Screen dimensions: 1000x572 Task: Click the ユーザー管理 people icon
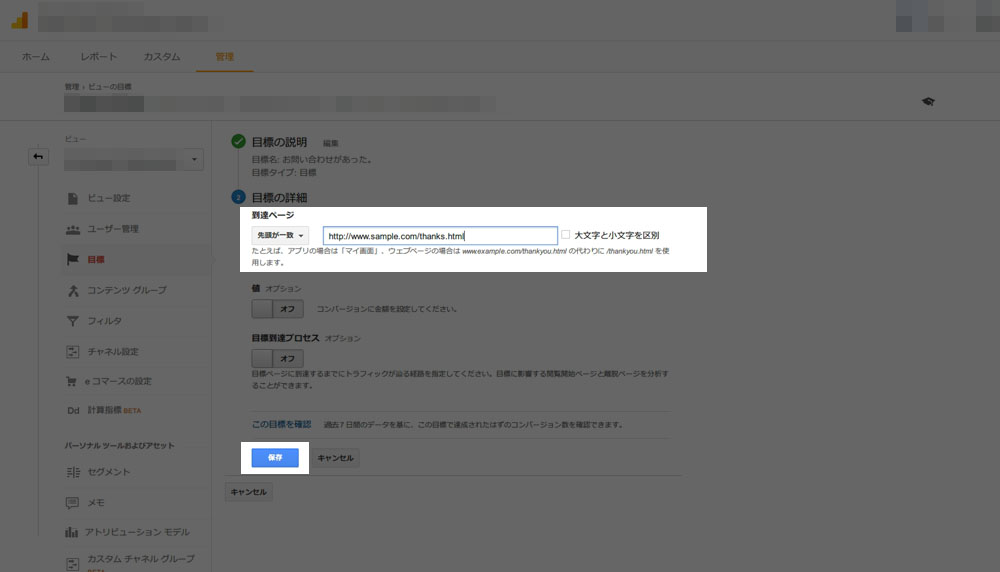[73, 229]
